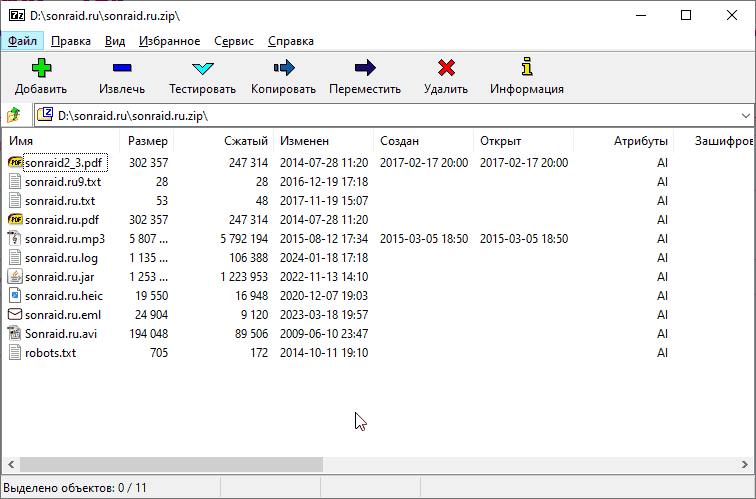
Task: Click the archive icon inside the address bar
Action: (x=45, y=115)
